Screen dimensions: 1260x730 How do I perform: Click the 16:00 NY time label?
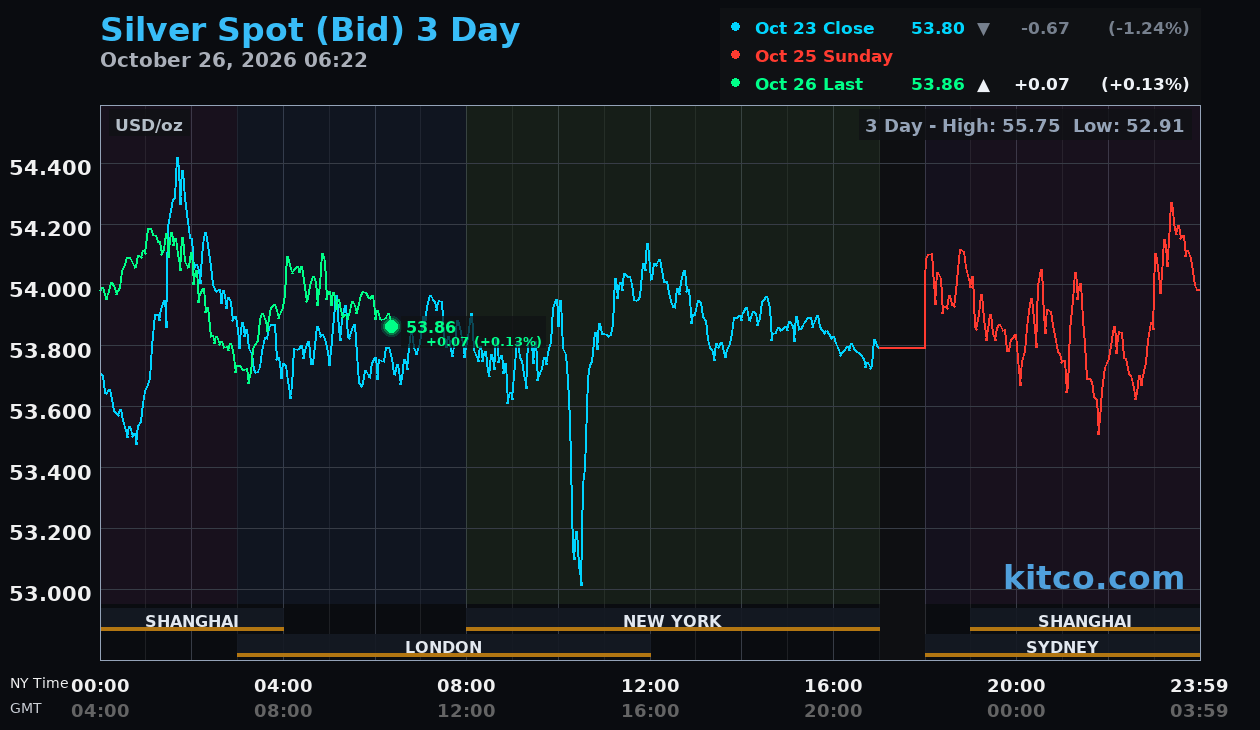(833, 686)
